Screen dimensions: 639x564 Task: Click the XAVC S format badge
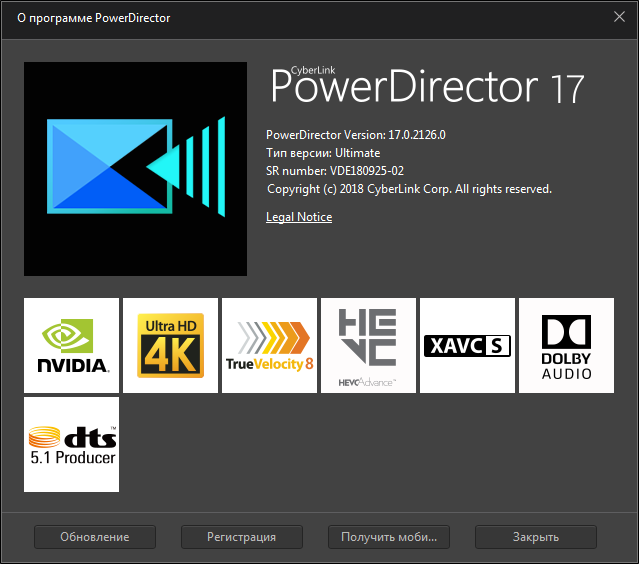point(467,345)
